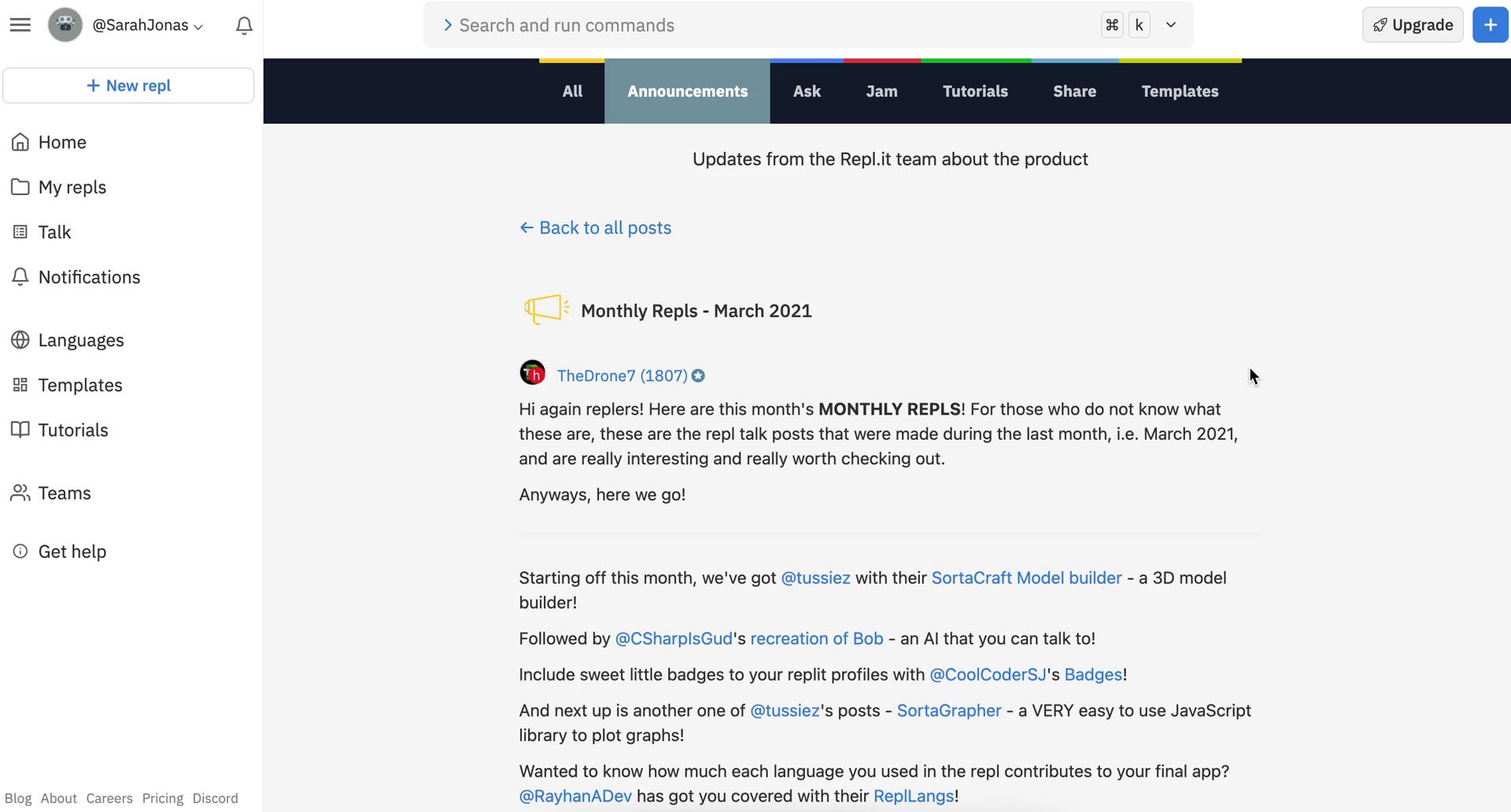The height and width of the screenshot is (812, 1511).
Task: Click the Teams people icon
Action: click(x=20, y=493)
